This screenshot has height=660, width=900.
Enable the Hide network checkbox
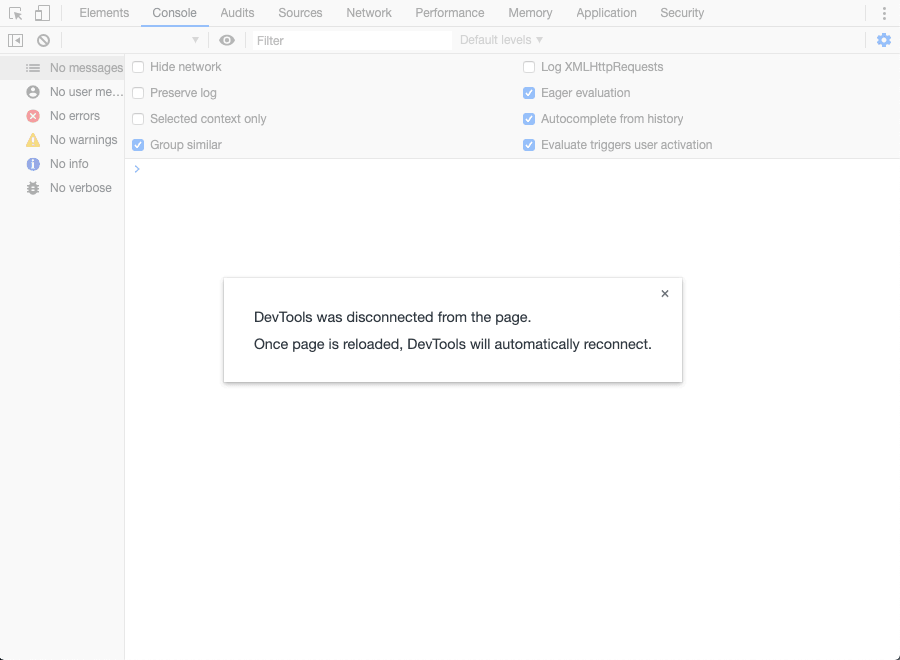tap(139, 67)
